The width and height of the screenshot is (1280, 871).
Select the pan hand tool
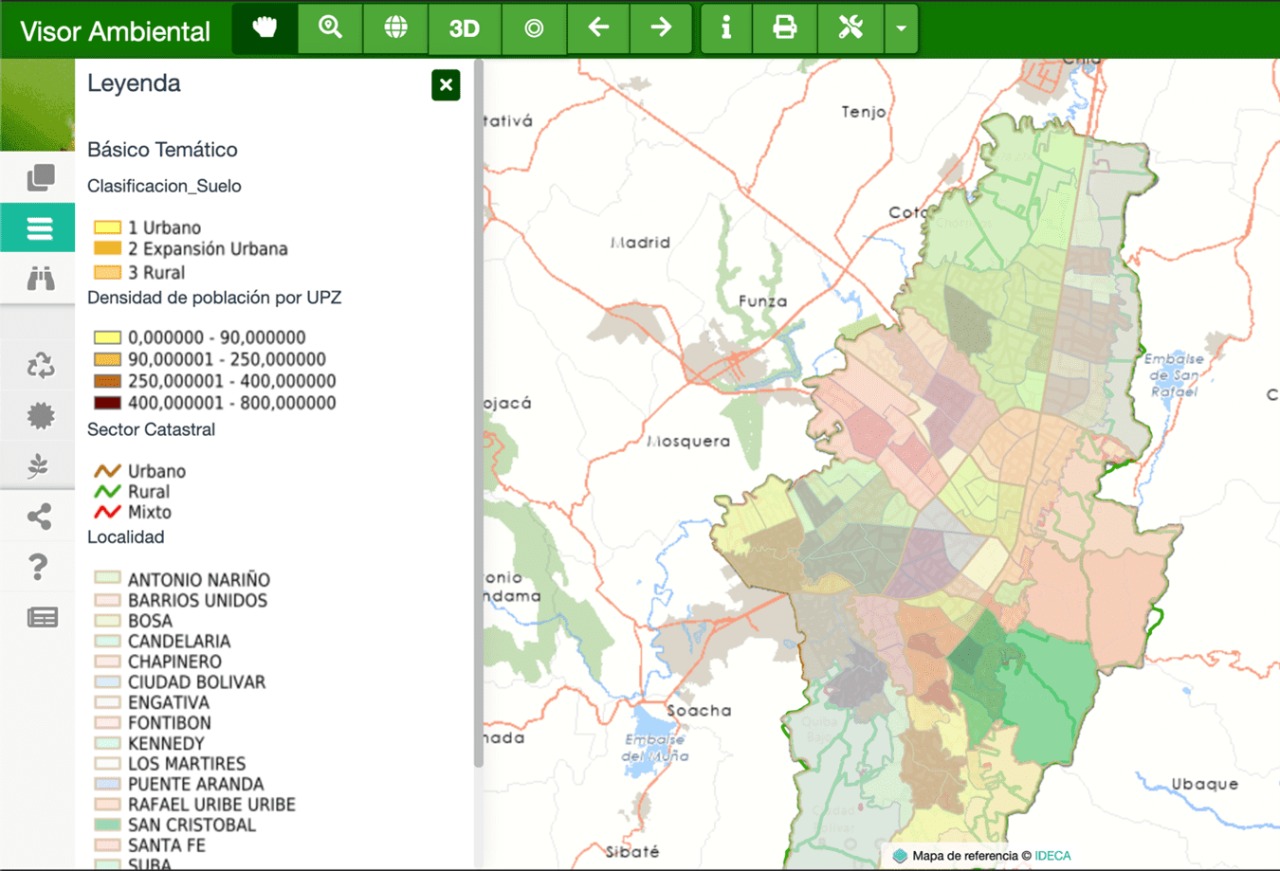(x=265, y=28)
